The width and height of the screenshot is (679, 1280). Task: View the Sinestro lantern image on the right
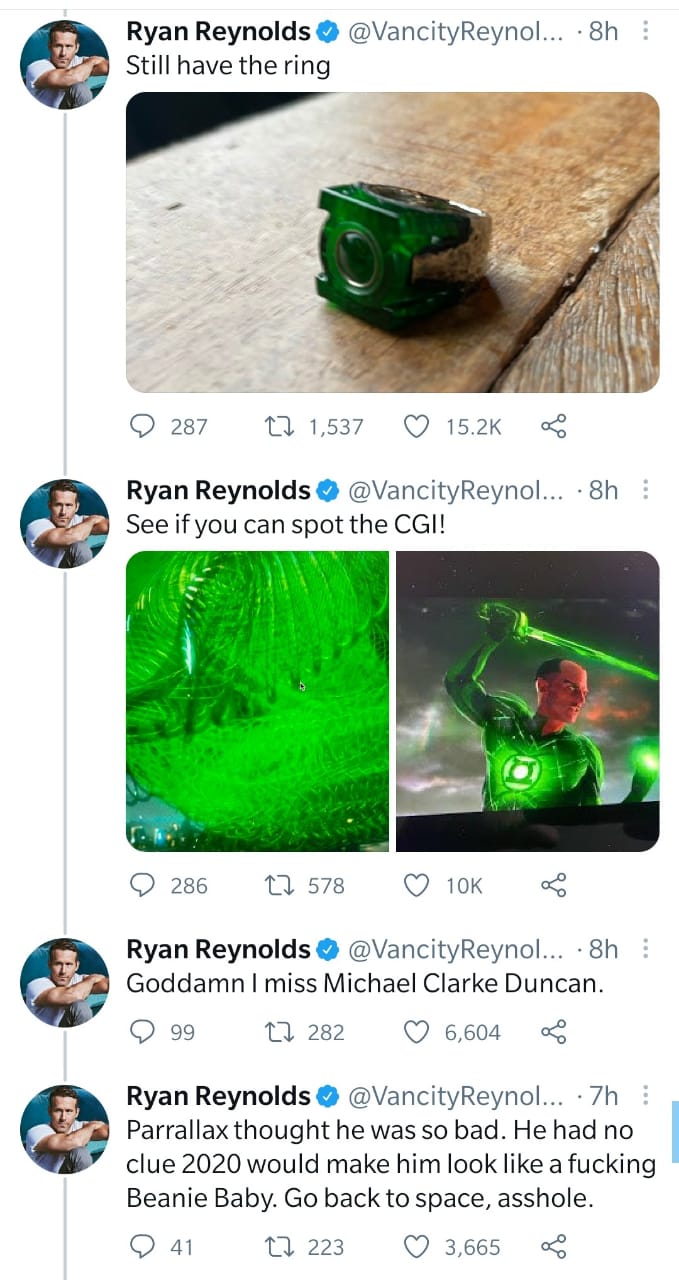528,701
